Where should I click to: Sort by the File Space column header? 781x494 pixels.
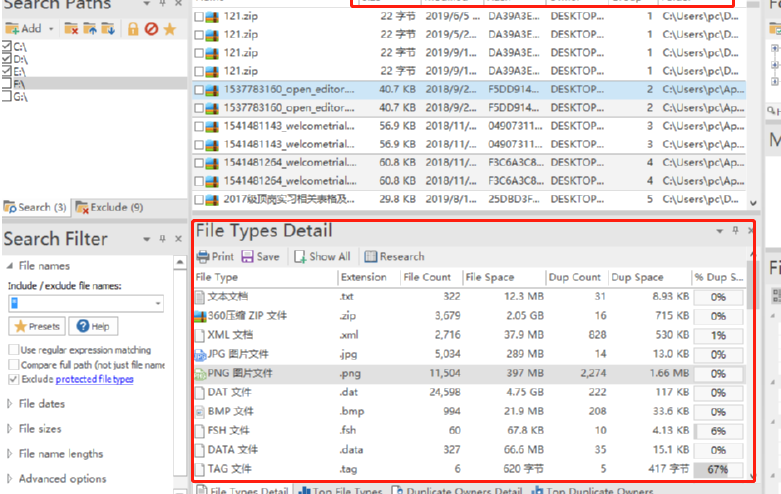pos(504,277)
